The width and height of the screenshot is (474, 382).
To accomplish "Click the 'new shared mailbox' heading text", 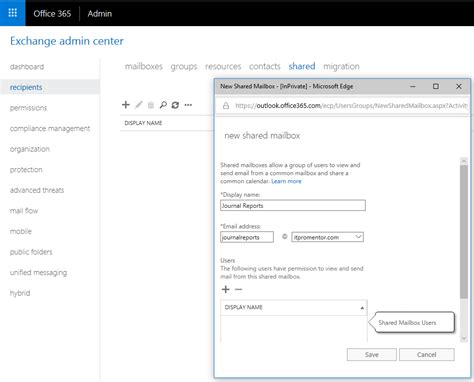I will click(x=262, y=136).
